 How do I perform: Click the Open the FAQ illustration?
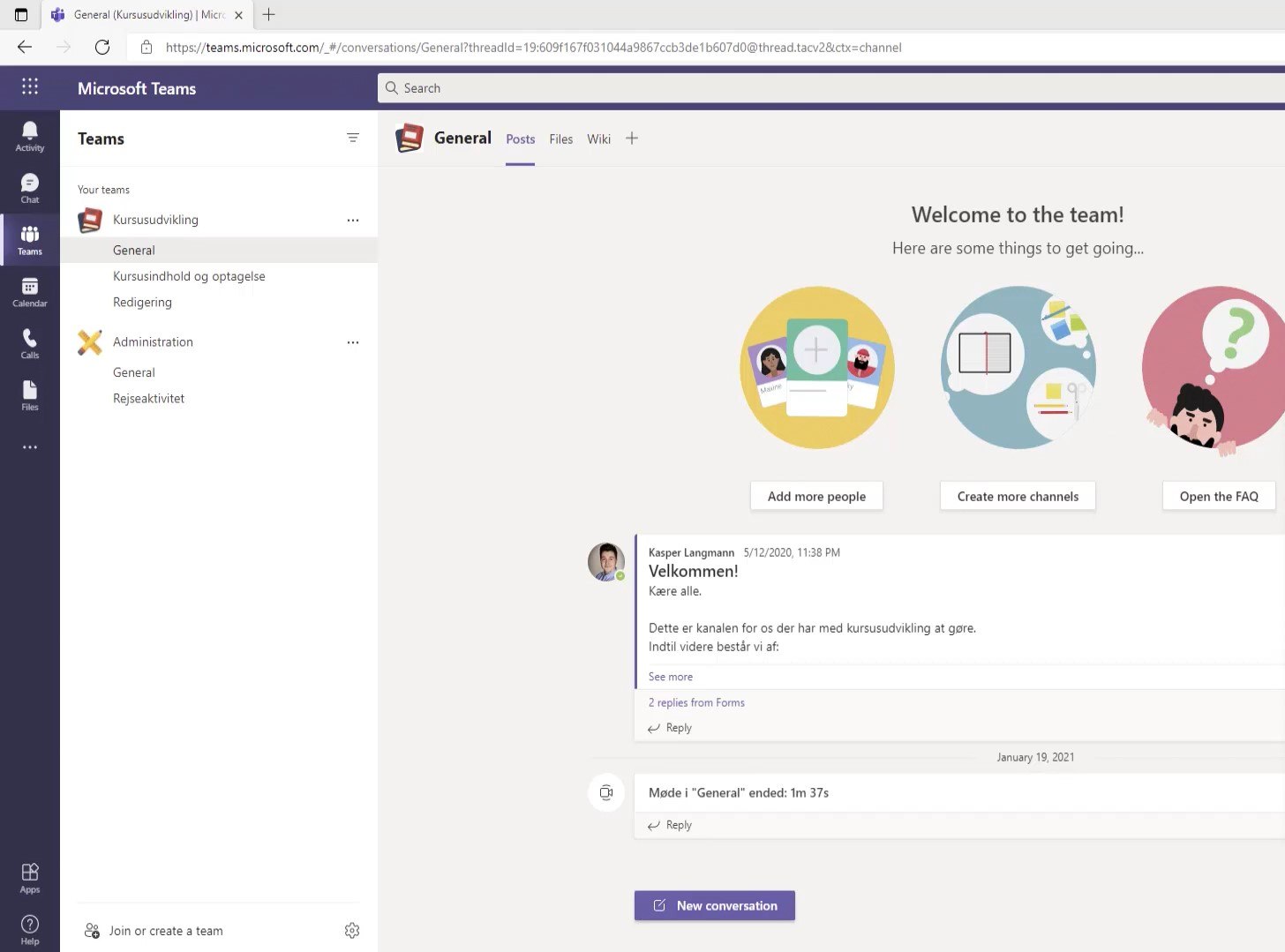pos(1214,369)
